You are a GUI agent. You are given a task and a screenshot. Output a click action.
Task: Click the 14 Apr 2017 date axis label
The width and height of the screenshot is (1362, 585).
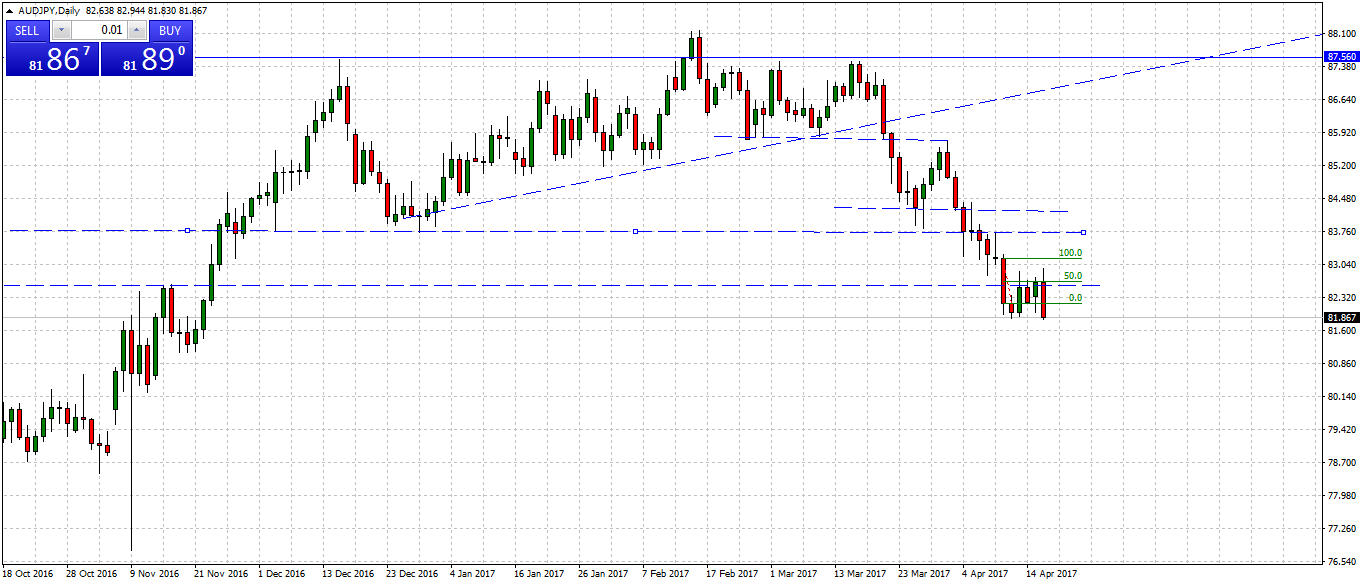(x=1051, y=574)
